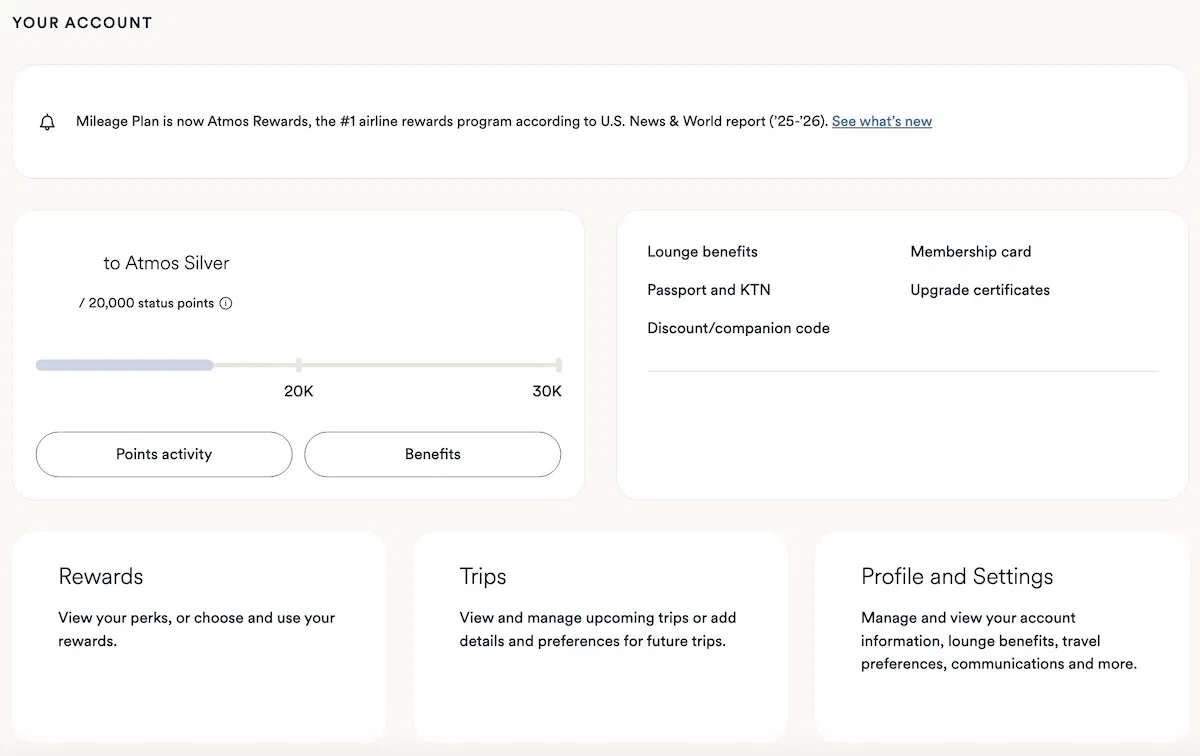Open Lounge benefits

pyautogui.click(x=702, y=252)
